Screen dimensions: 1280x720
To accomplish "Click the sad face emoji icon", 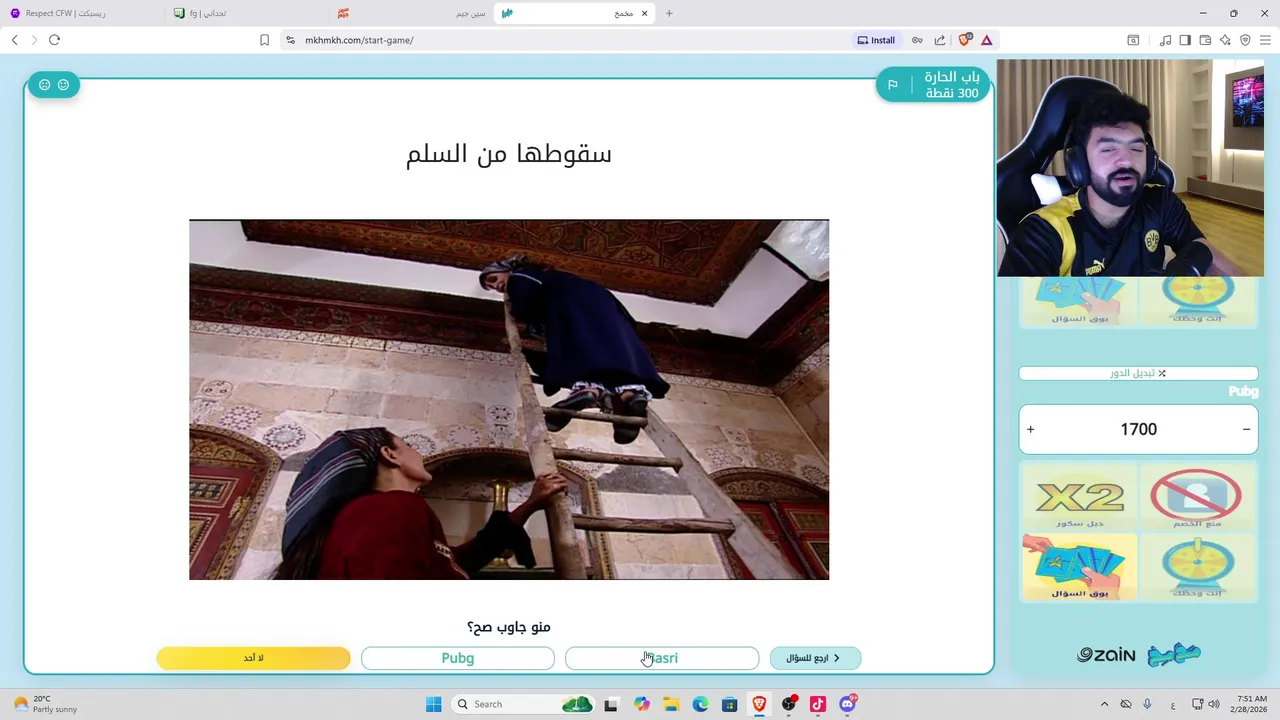I will click(44, 85).
